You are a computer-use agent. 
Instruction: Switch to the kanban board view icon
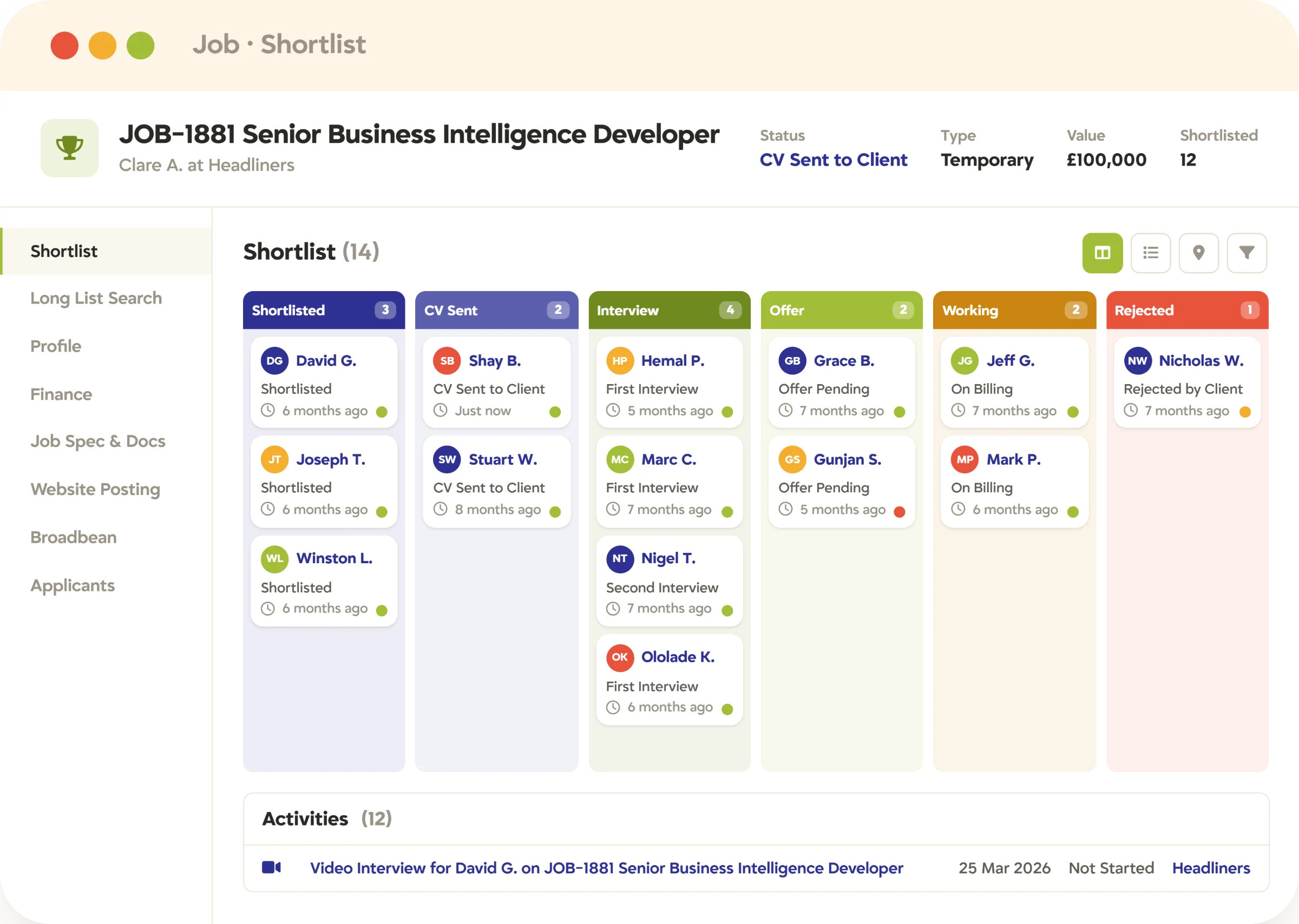click(1102, 253)
